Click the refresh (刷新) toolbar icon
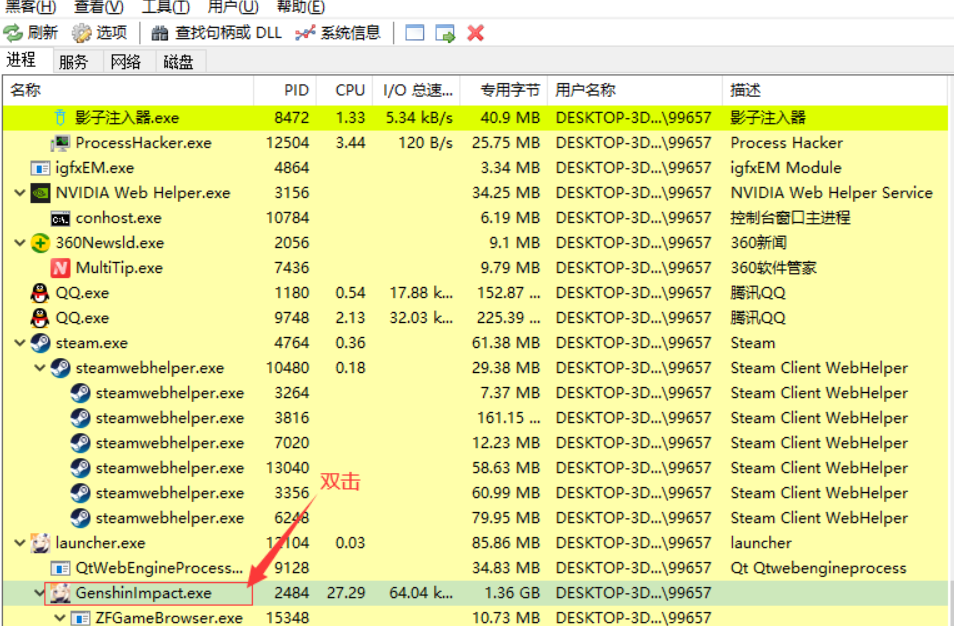954x626 pixels. (15, 33)
